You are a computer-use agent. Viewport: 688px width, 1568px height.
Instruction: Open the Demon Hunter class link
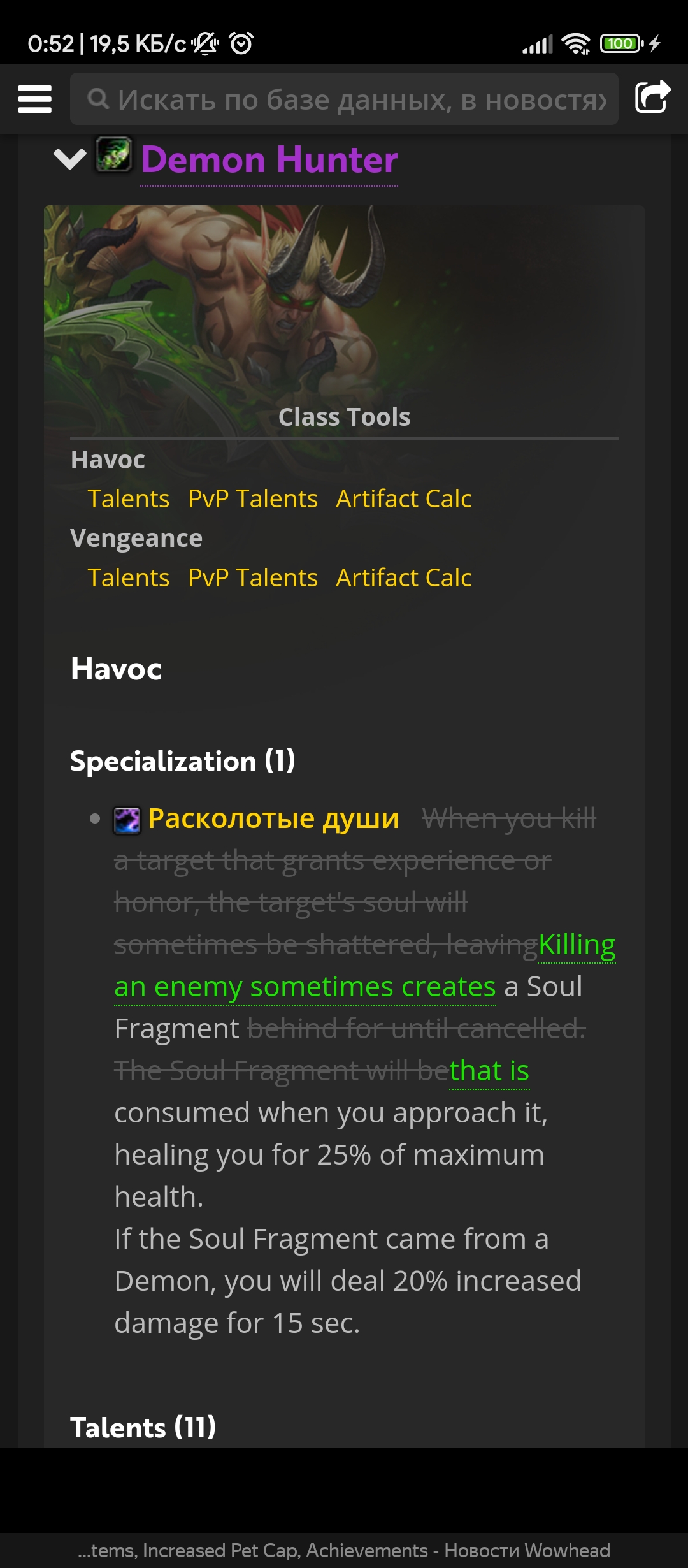(x=269, y=159)
